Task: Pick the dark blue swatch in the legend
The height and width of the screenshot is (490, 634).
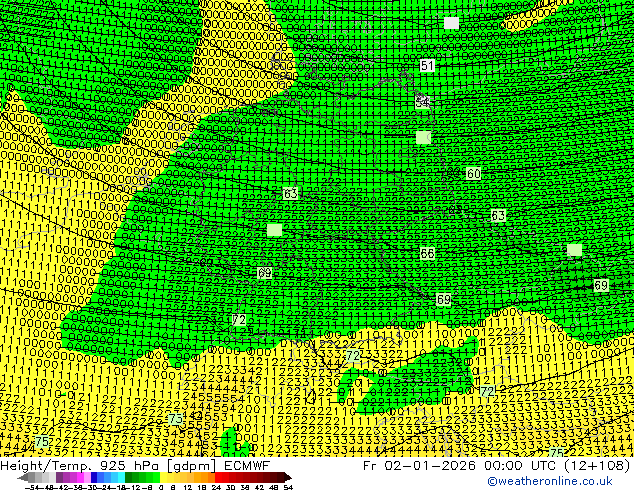Action: [x=94, y=477]
